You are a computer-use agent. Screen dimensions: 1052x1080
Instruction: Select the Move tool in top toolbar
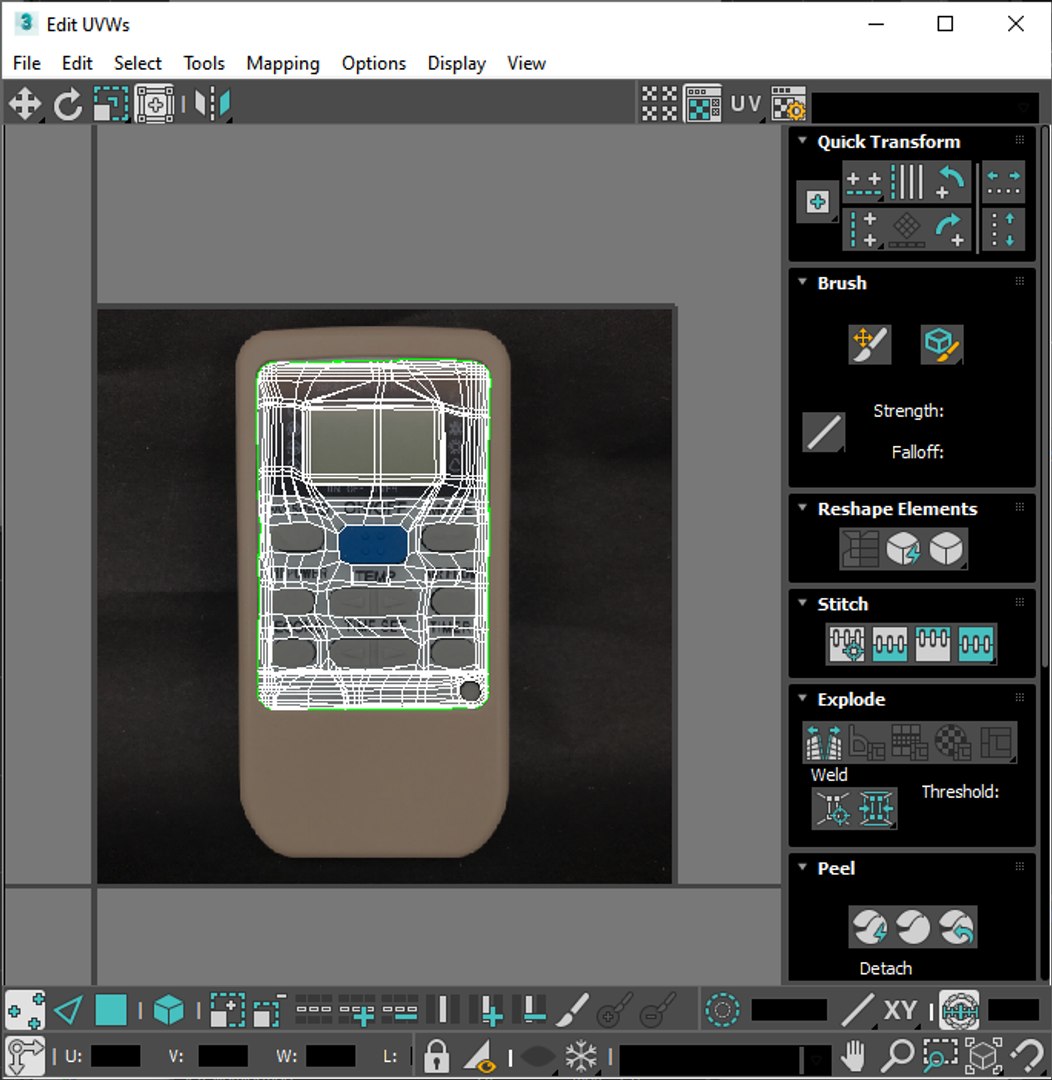coord(25,105)
